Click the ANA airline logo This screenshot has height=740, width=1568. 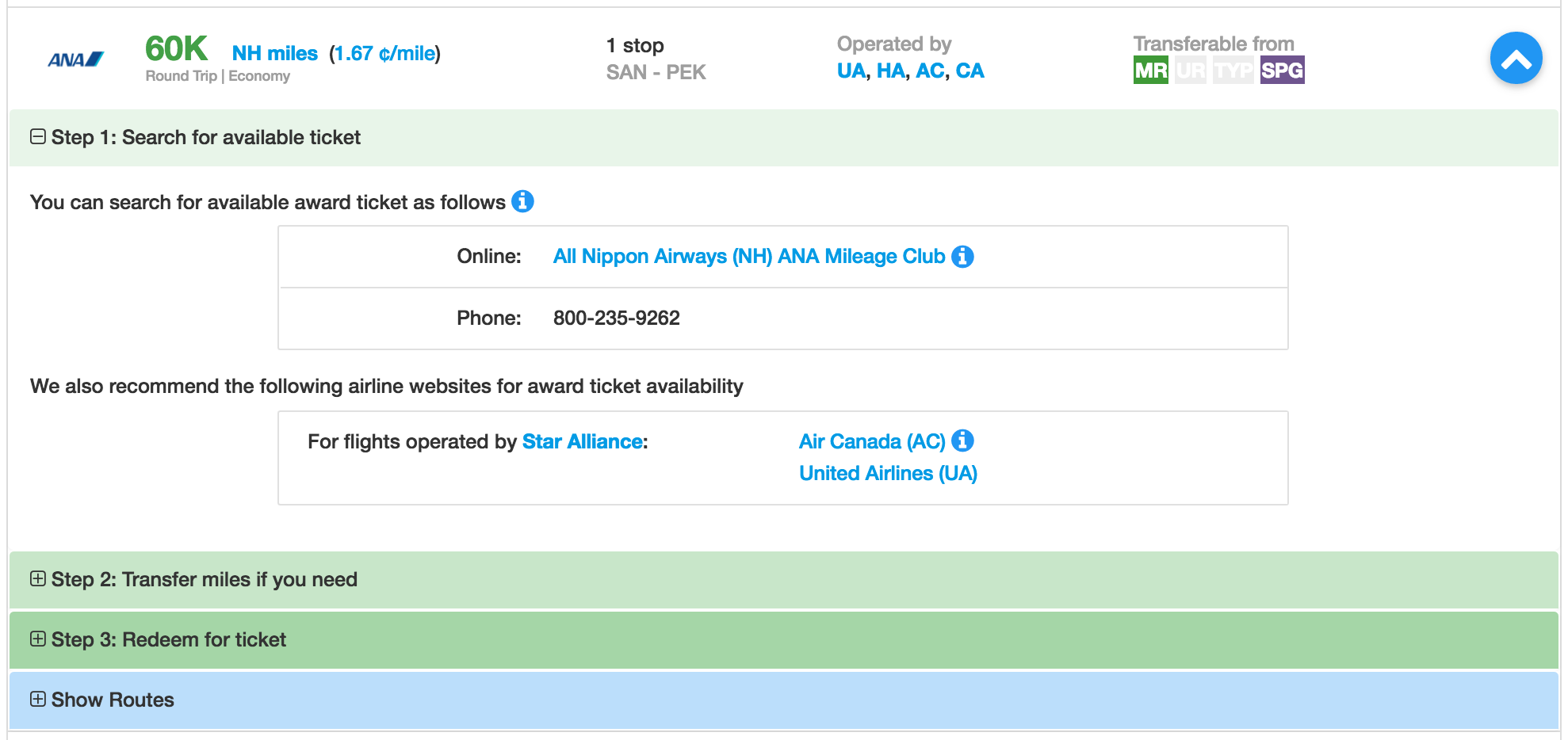click(x=75, y=59)
